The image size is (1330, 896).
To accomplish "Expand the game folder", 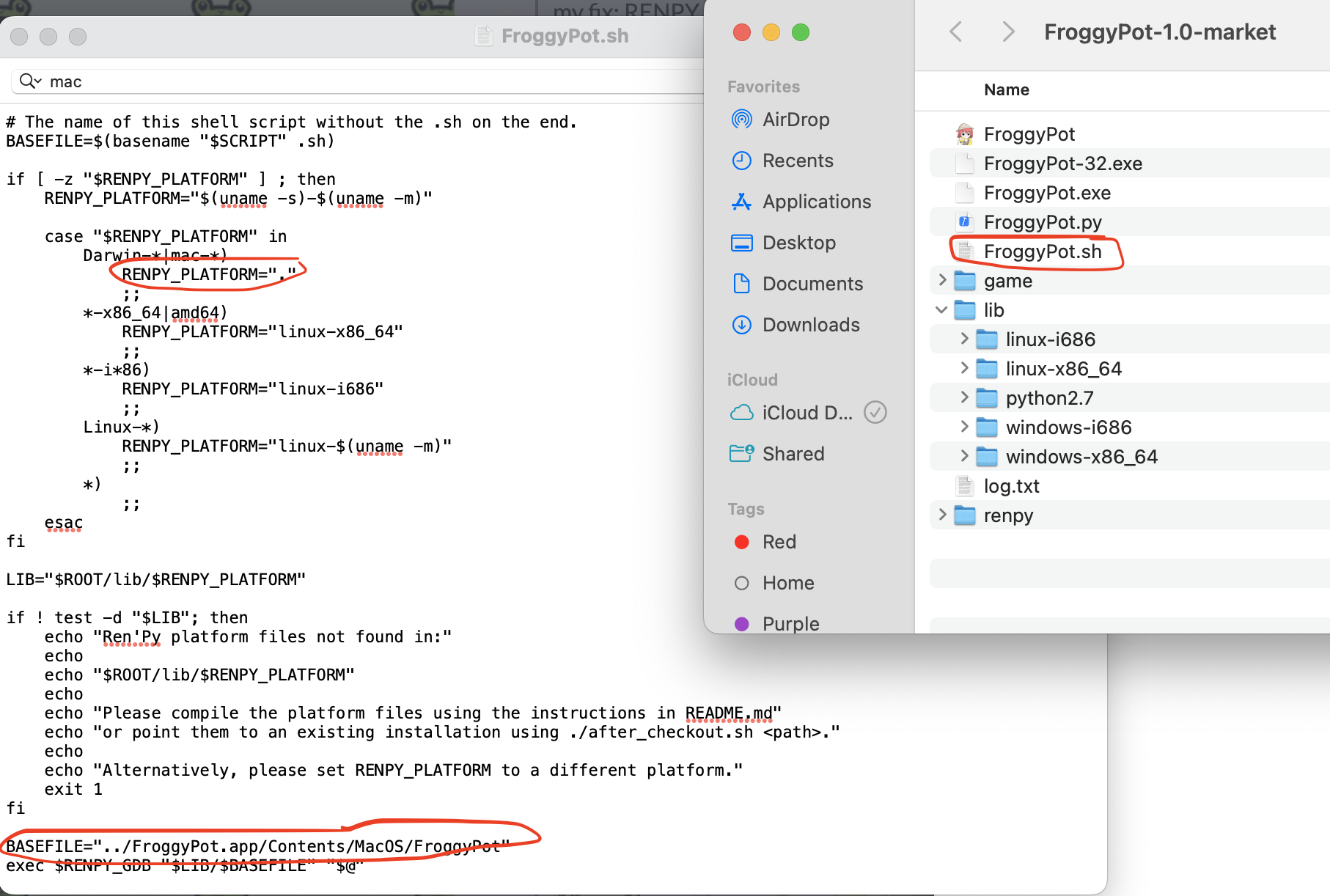I will (x=942, y=281).
